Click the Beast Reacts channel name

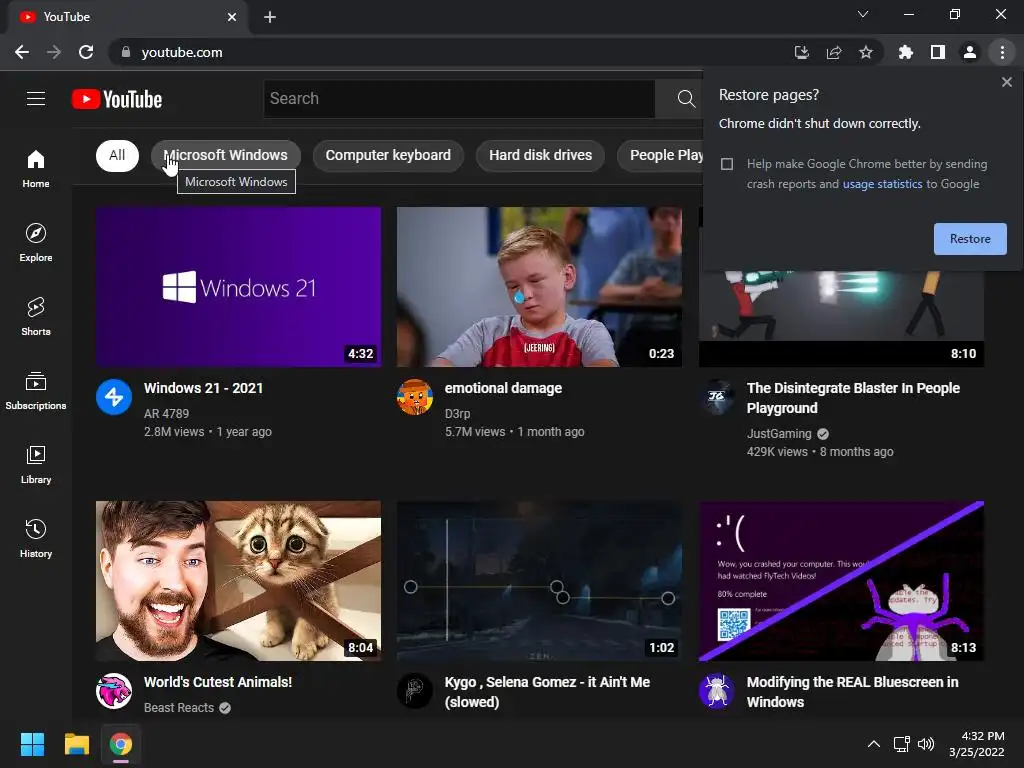[179, 707]
